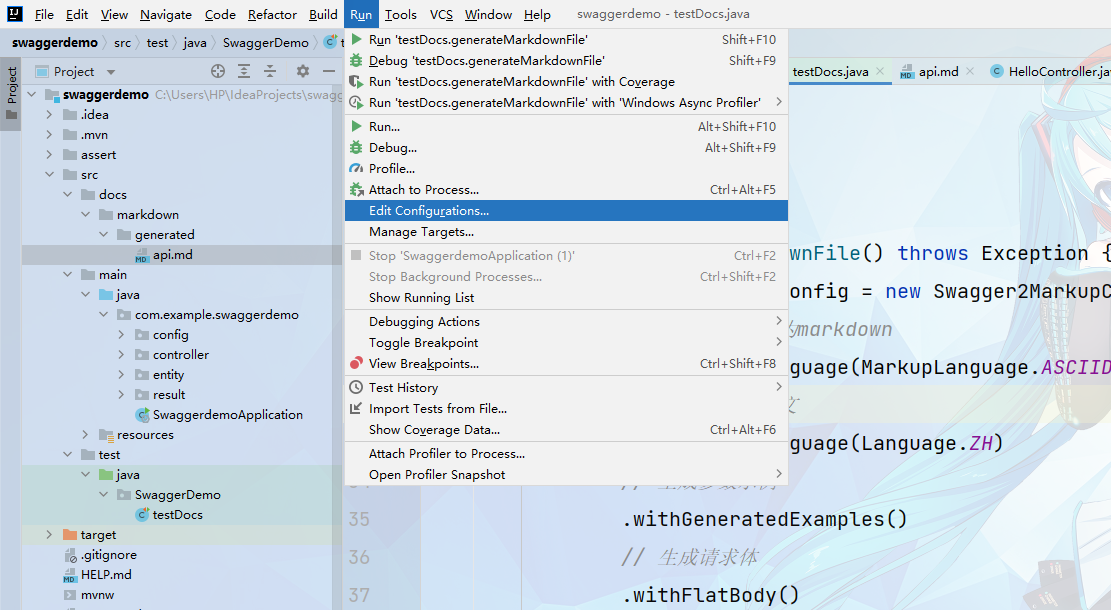Expand the .mvn folder
The height and width of the screenshot is (610, 1111).
tap(49, 135)
